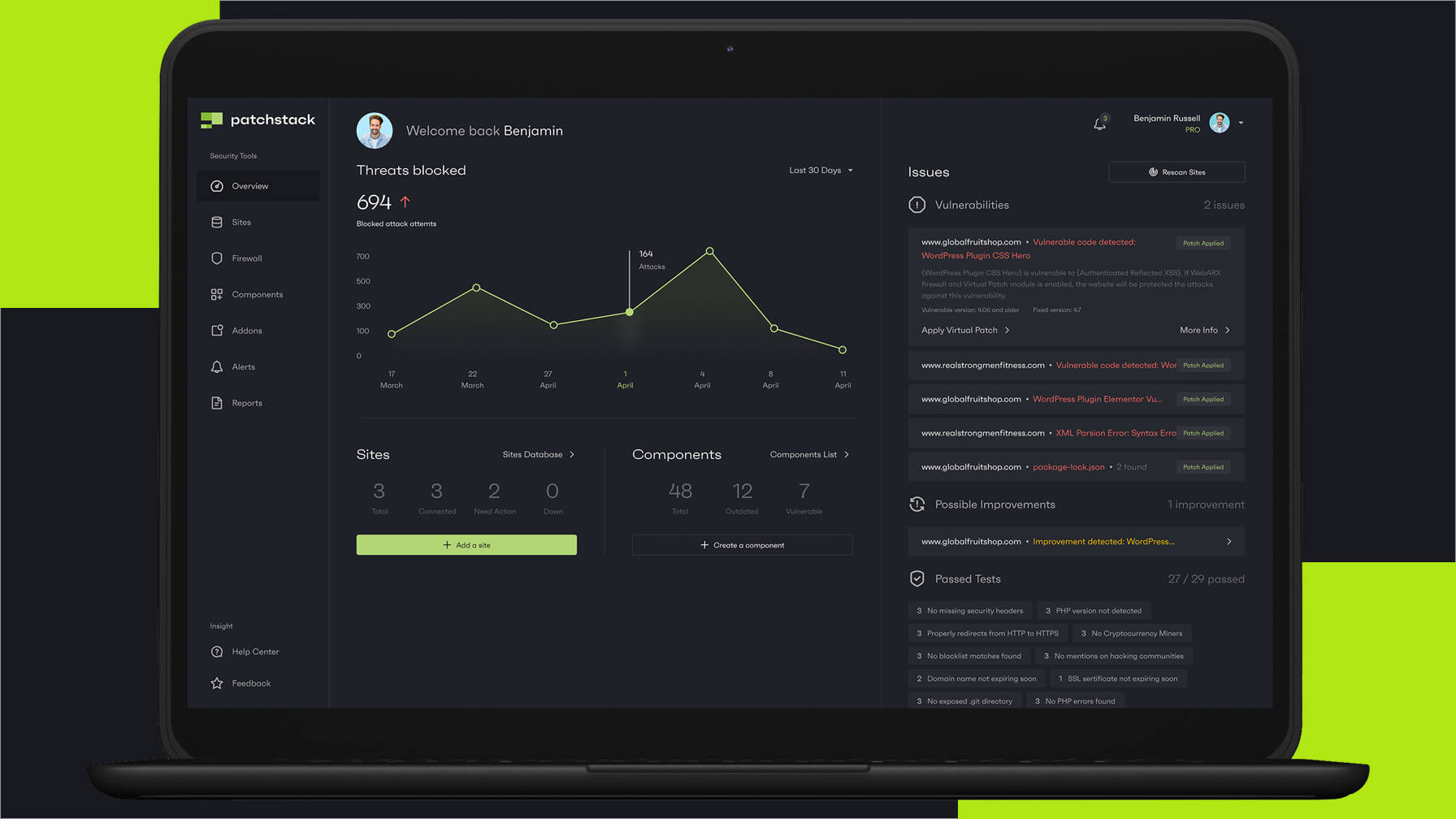Click the notification bell with badge 3

tap(1100, 123)
